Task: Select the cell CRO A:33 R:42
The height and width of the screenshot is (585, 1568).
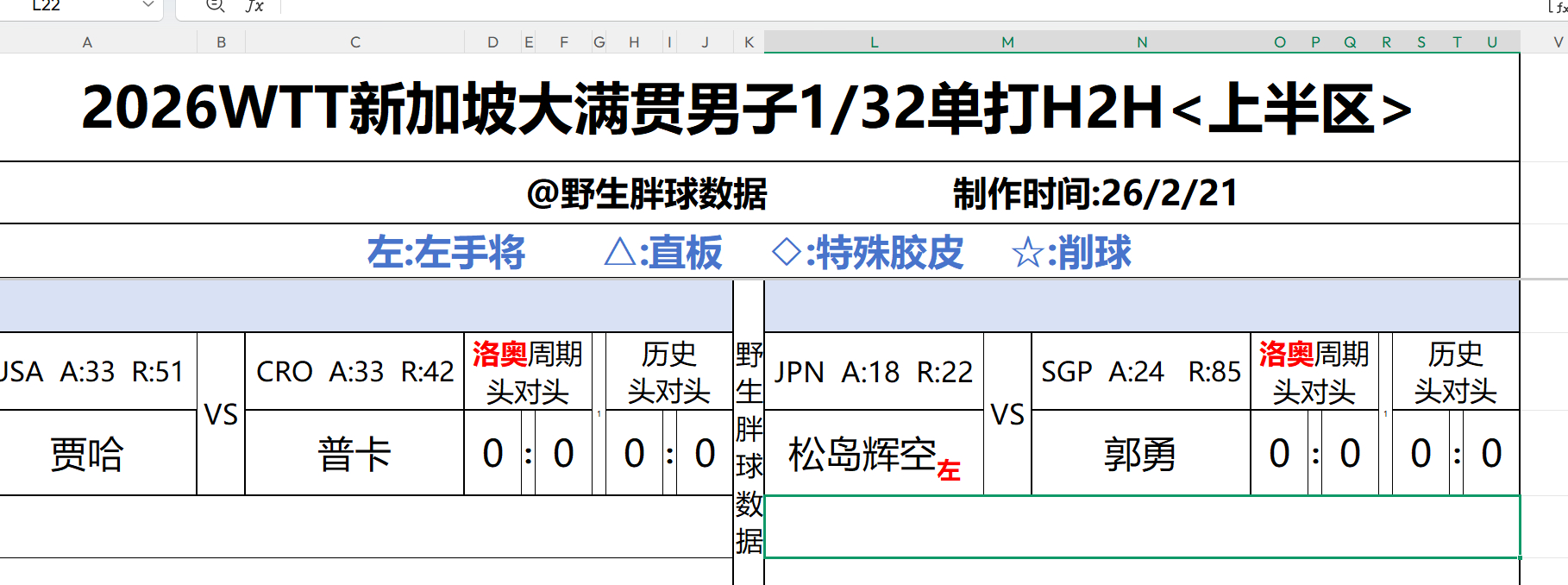Action: tap(354, 371)
